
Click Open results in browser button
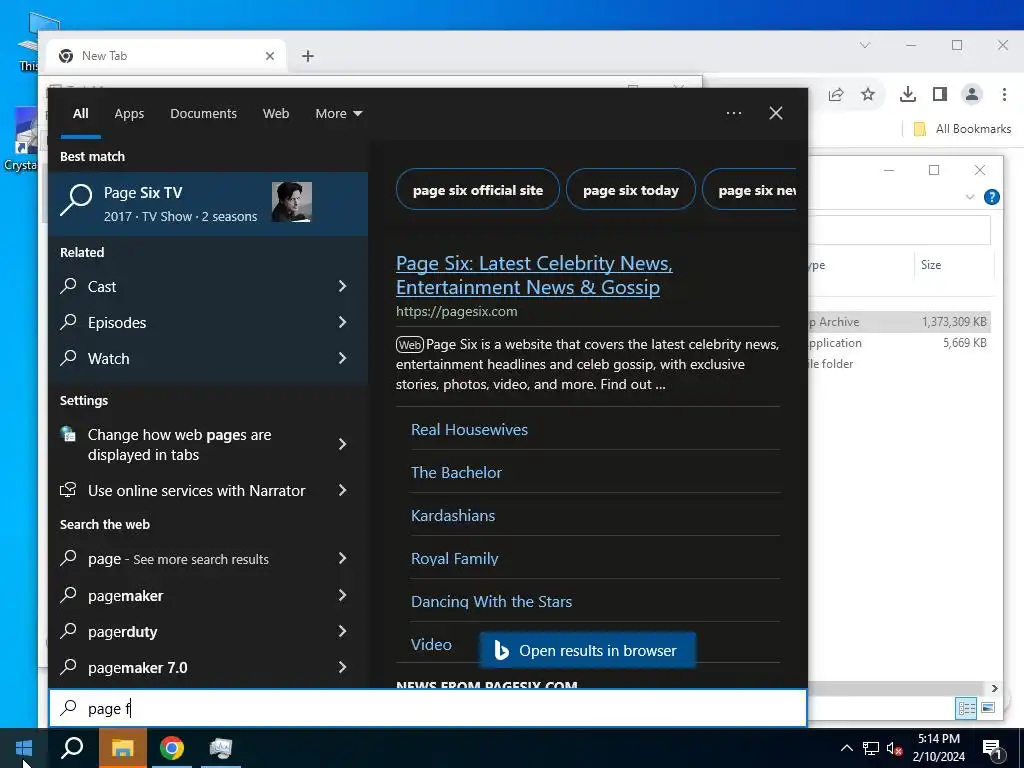(587, 650)
